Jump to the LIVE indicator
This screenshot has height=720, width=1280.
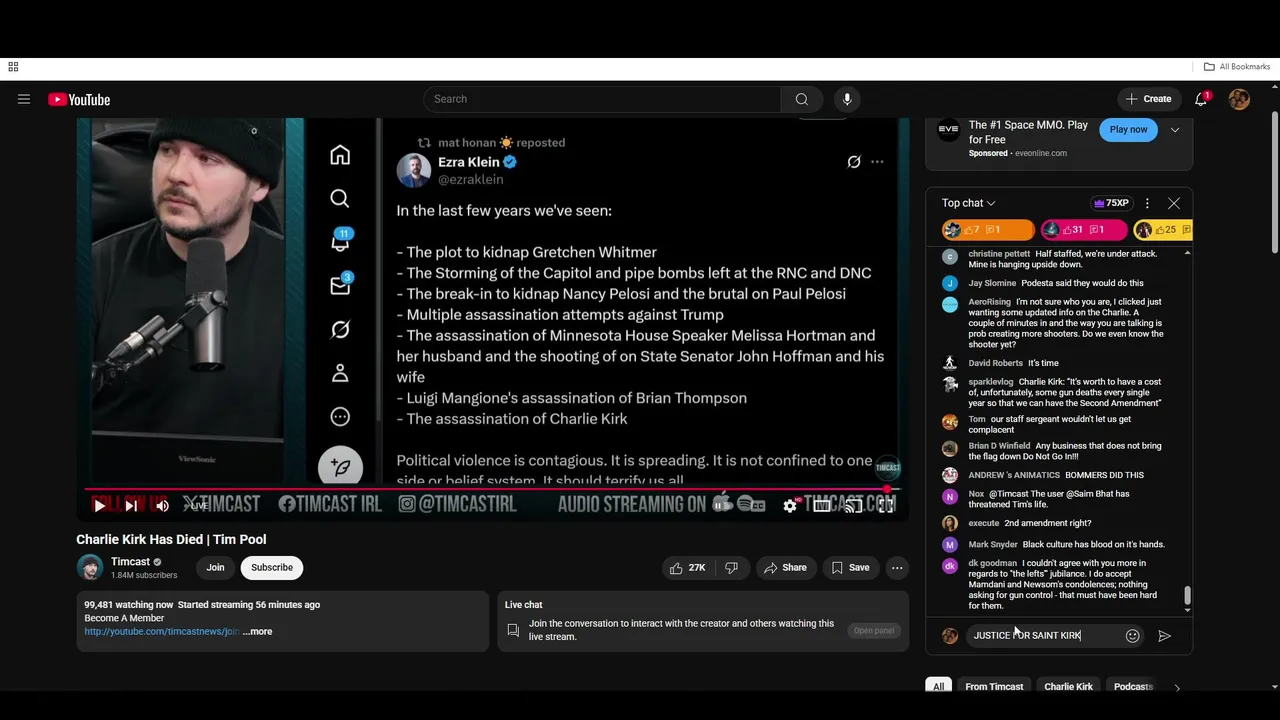[198, 506]
